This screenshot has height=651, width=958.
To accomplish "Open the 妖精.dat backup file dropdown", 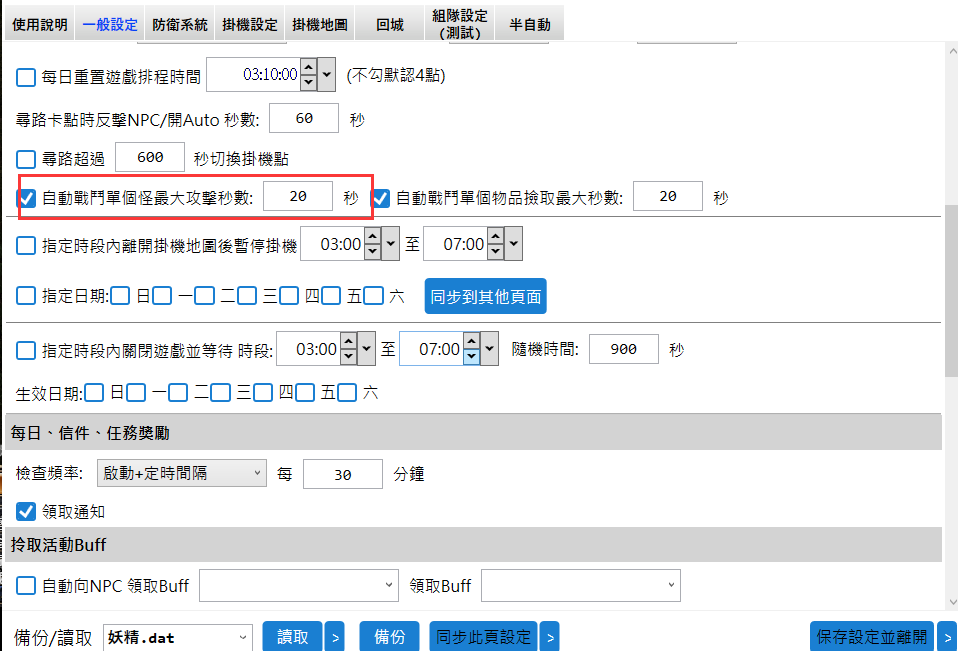I will [x=178, y=638].
